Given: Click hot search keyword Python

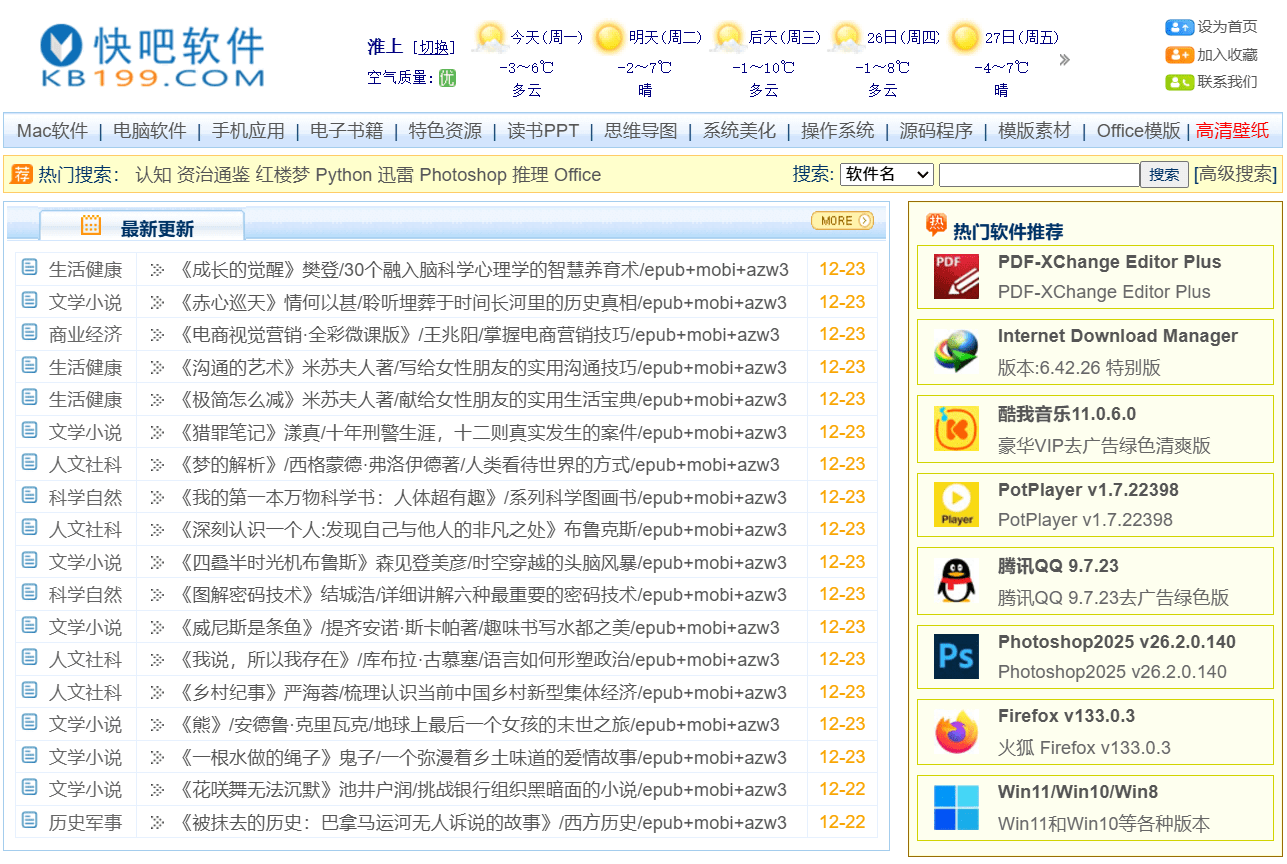Looking at the screenshot, I should pos(343,175).
